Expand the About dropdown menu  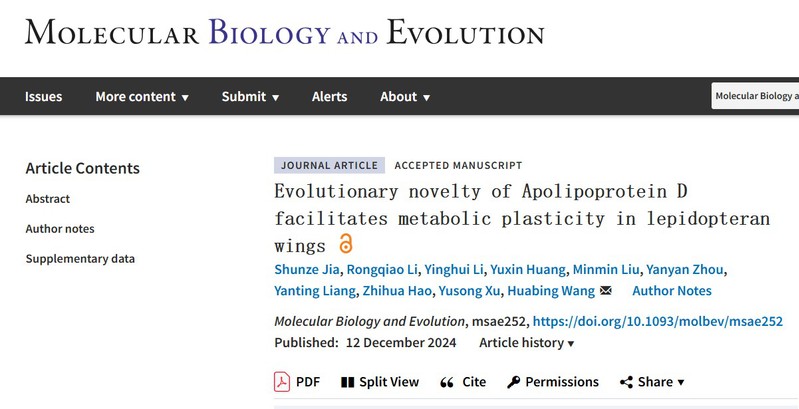pyautogui.click(x=405, y=97)
